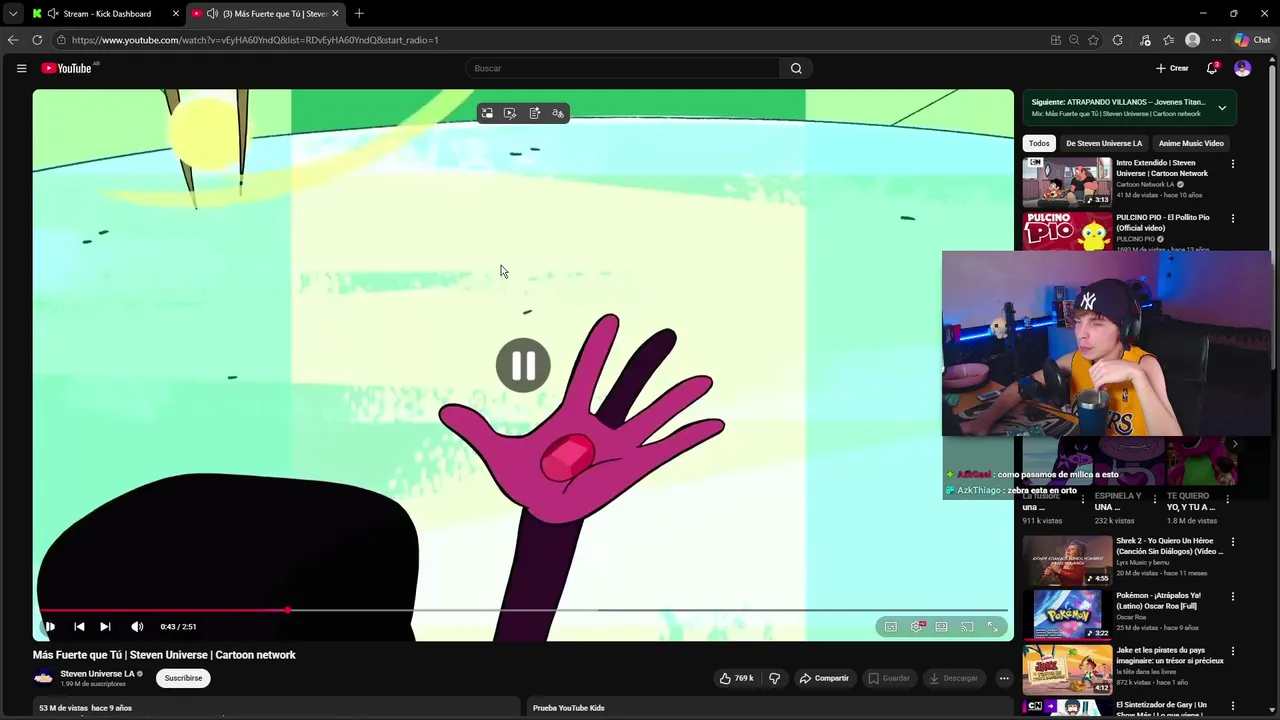
Task: Reload the page with the browser refresh icon
Action: pos(37,40)
